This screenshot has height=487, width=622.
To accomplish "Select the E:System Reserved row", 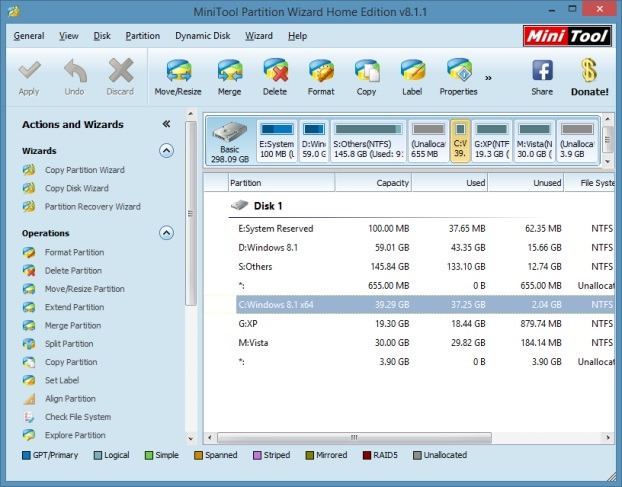I will click(x=425, y=229).
